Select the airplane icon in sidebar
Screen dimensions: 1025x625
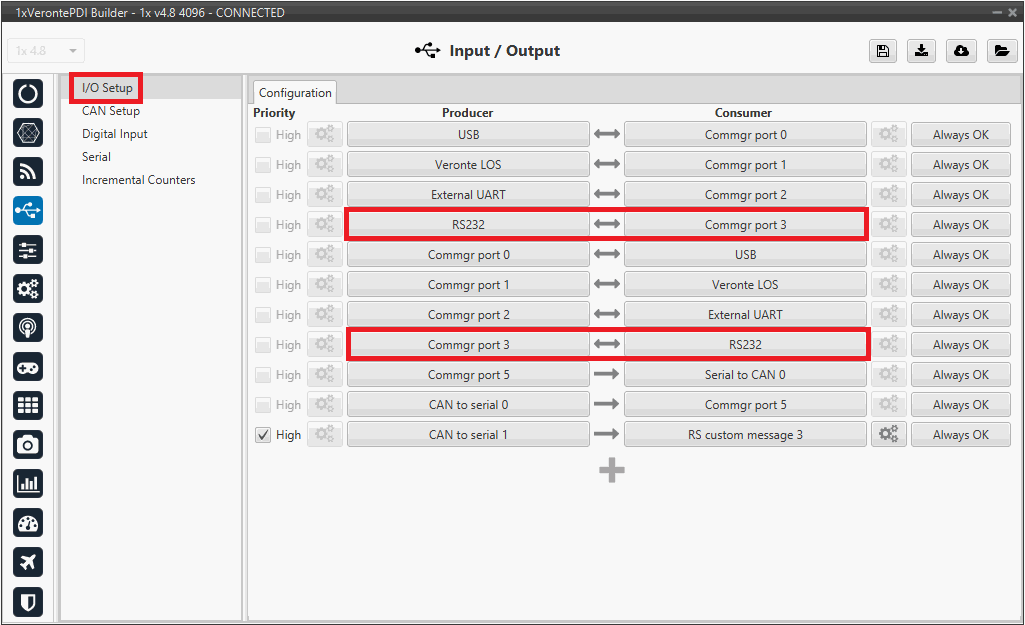click(28, 562)
